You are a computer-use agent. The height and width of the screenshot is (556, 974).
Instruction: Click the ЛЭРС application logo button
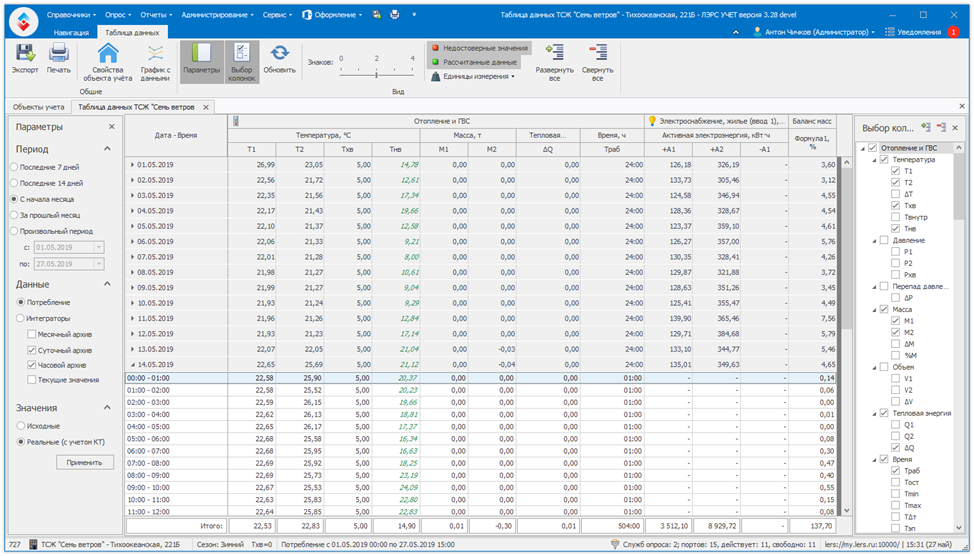pyautogui.click(x=24, y=22)
